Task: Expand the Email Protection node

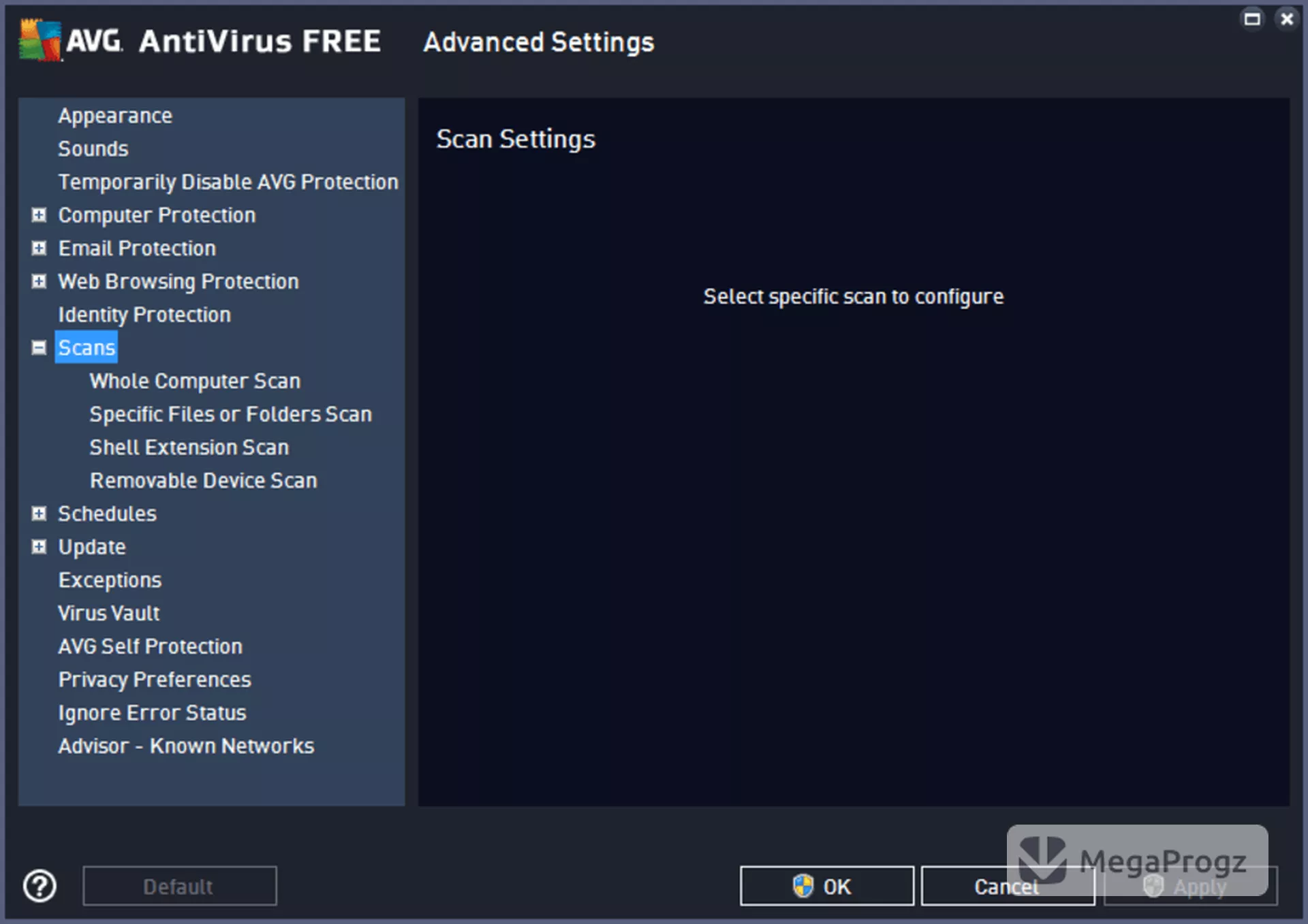Action: point(40,248)
